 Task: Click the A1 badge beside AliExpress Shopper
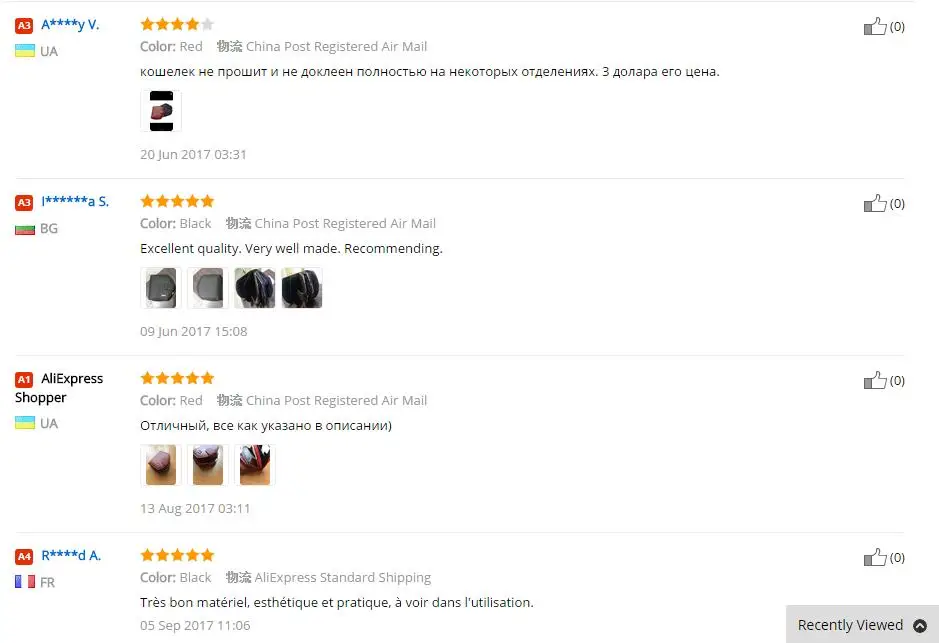click(24, 380)
